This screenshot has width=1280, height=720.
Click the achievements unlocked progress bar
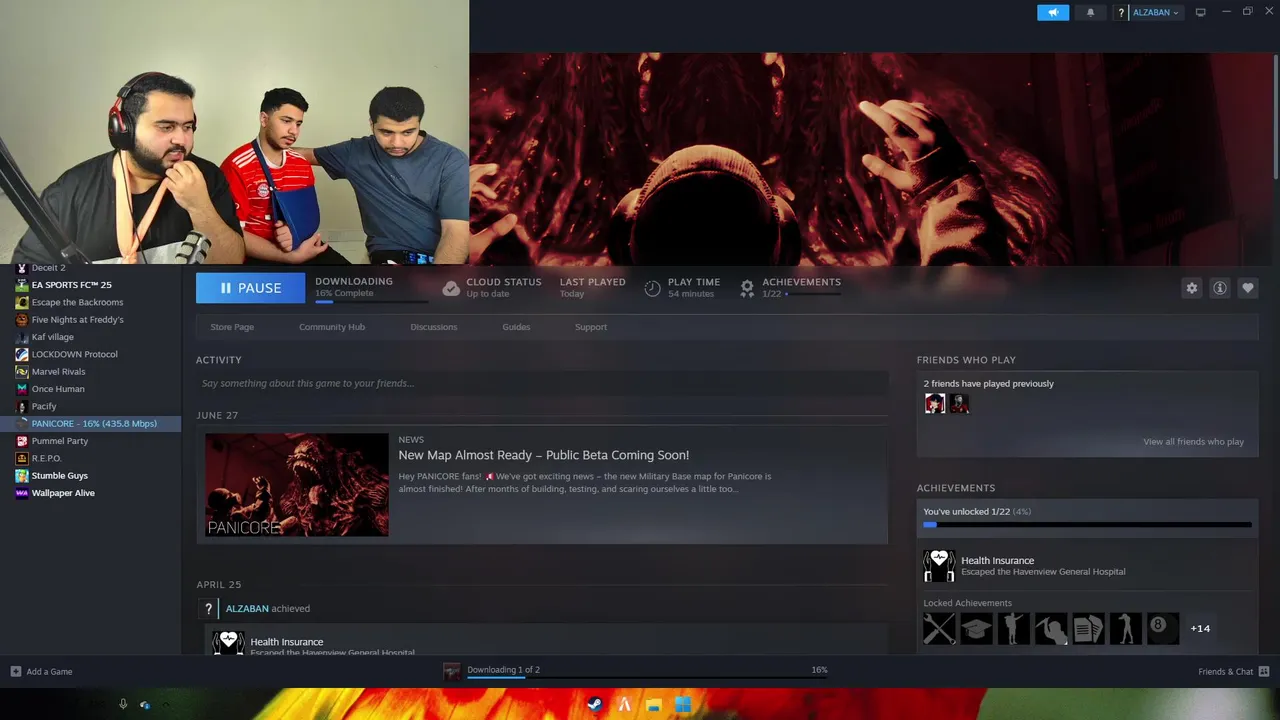point(1087,524)
